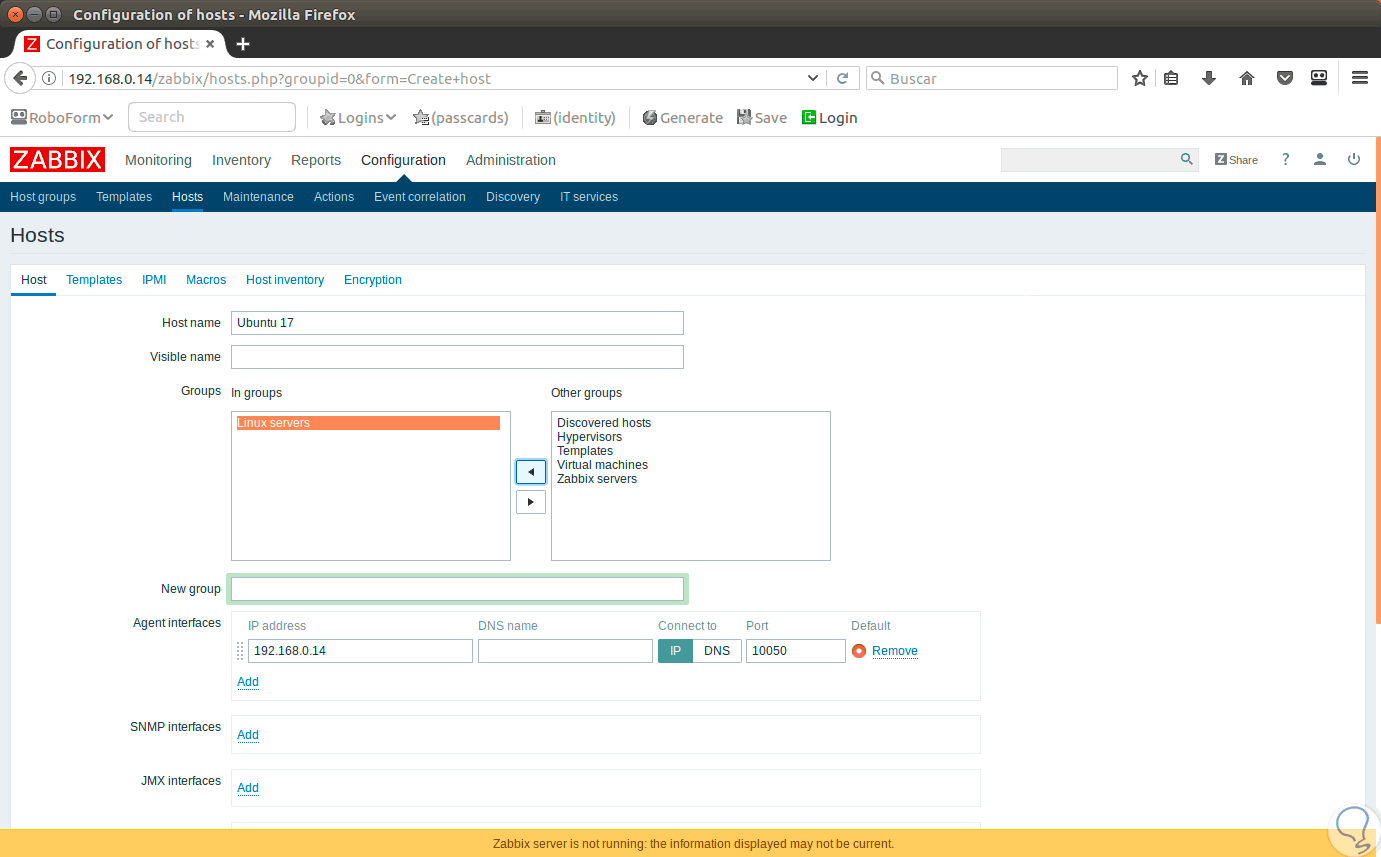Viewport: 1381px width, 857px height.
Task: Click RoboForm Generate password button
Action: point(682,118)
